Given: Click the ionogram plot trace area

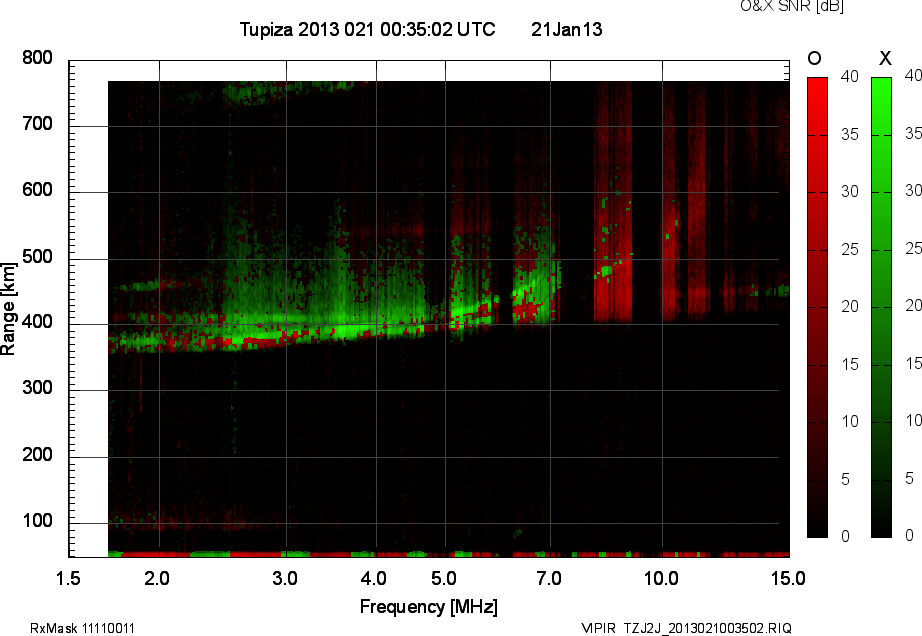Looking at the screenshot, I should (429, 309).
